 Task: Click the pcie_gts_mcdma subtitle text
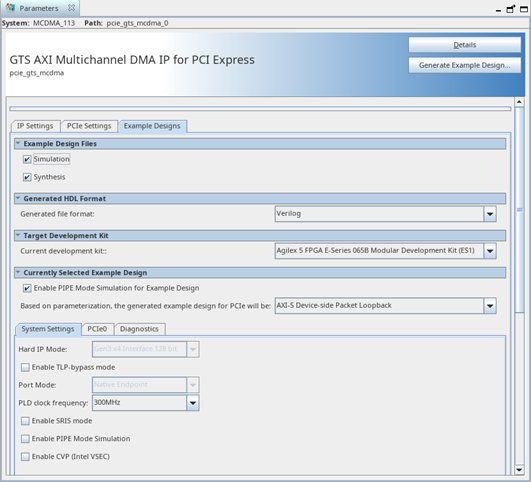[37, 73]
